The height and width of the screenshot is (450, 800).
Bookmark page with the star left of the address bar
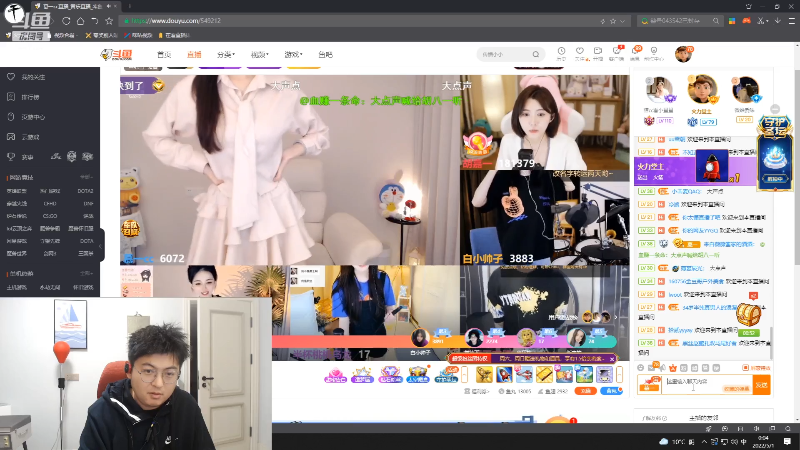[x=109, y=21]
